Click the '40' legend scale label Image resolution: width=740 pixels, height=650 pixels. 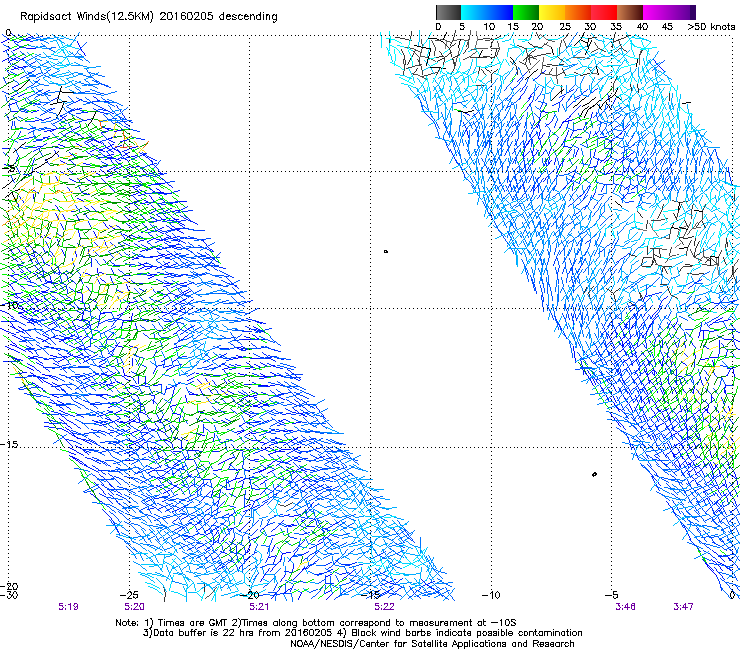[x=642, y=27]
